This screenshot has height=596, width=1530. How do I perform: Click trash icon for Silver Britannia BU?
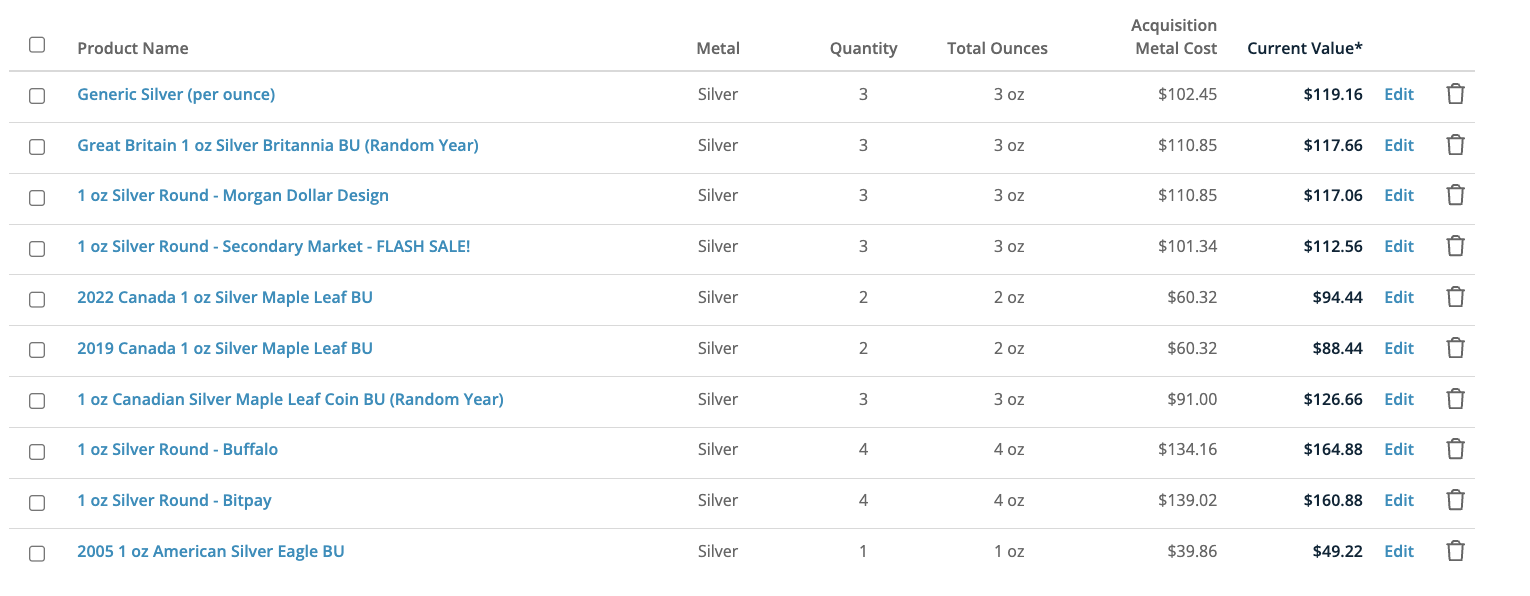click(x=1456, y=145)
